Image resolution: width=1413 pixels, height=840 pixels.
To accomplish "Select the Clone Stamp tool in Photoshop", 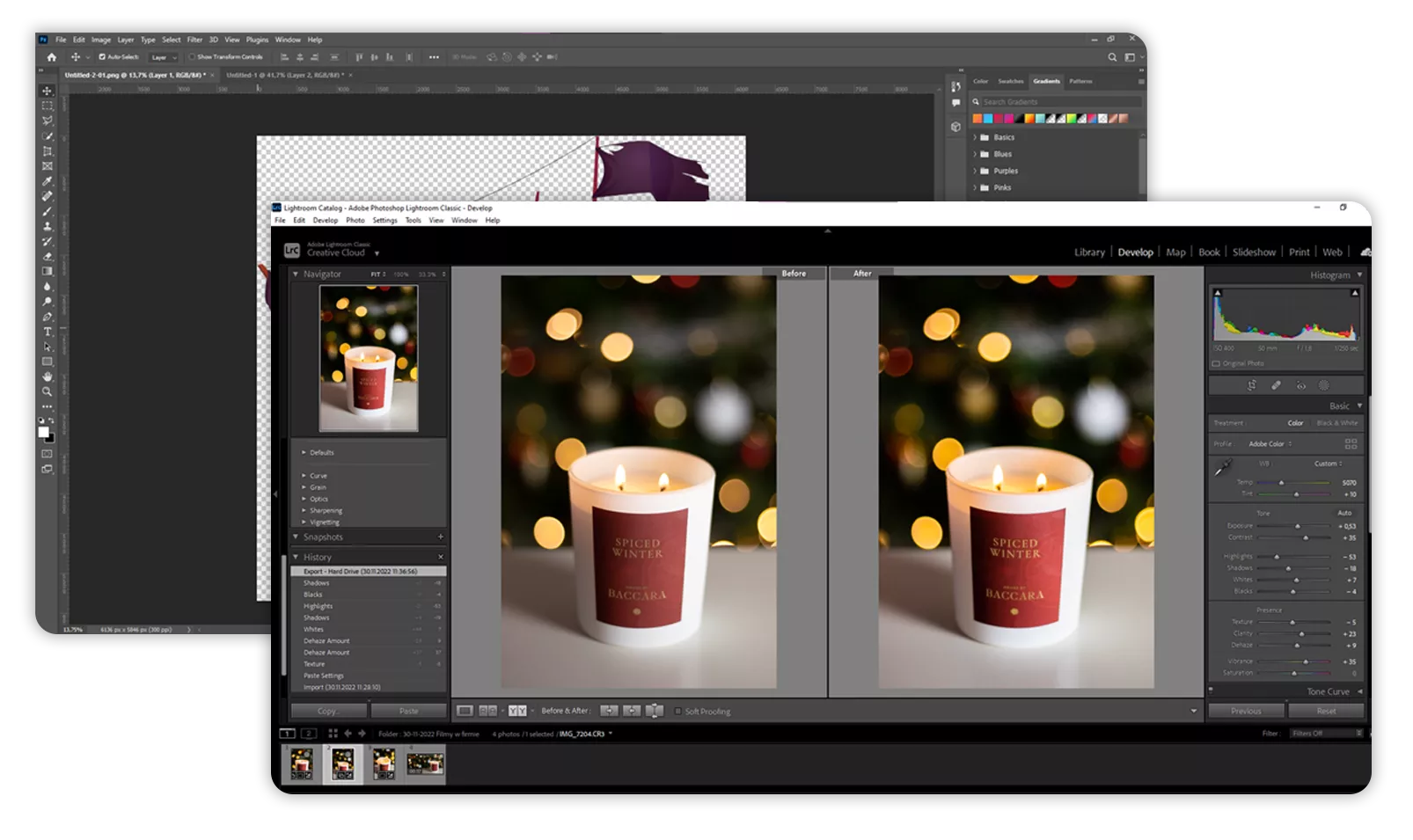I will tap(48, 226).
